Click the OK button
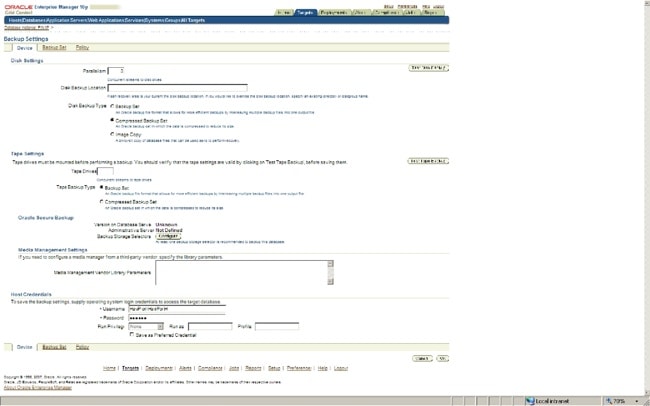The height and width of the screenshot is (406, 650). 443,358
